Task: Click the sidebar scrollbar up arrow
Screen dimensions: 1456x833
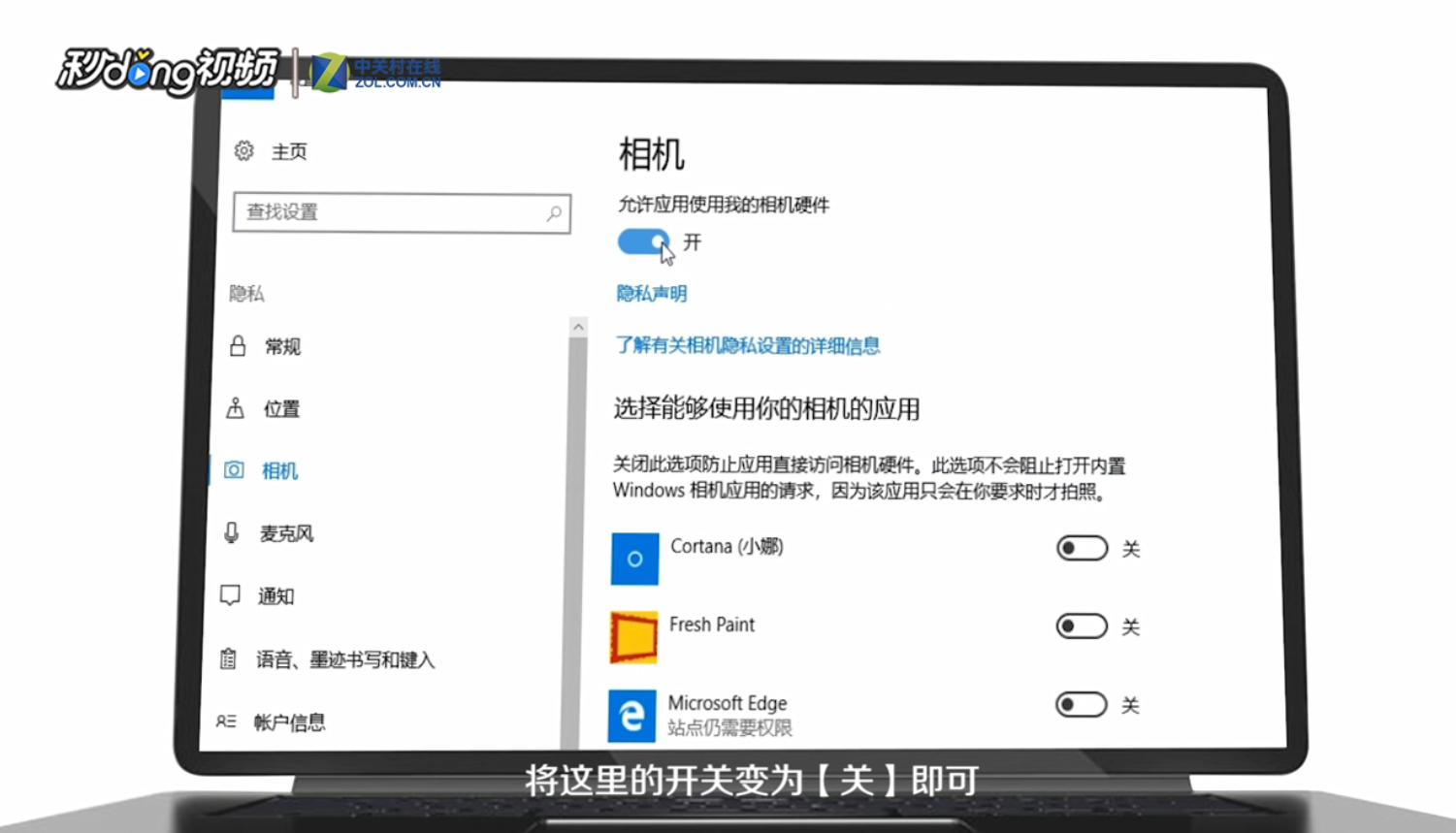Action: point(578,327)
